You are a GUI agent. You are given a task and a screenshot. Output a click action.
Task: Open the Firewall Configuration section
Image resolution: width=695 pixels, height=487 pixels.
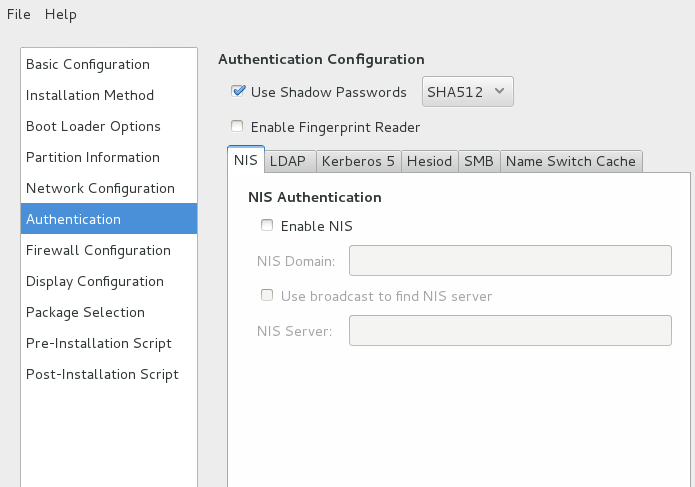[x=98, y=250]
